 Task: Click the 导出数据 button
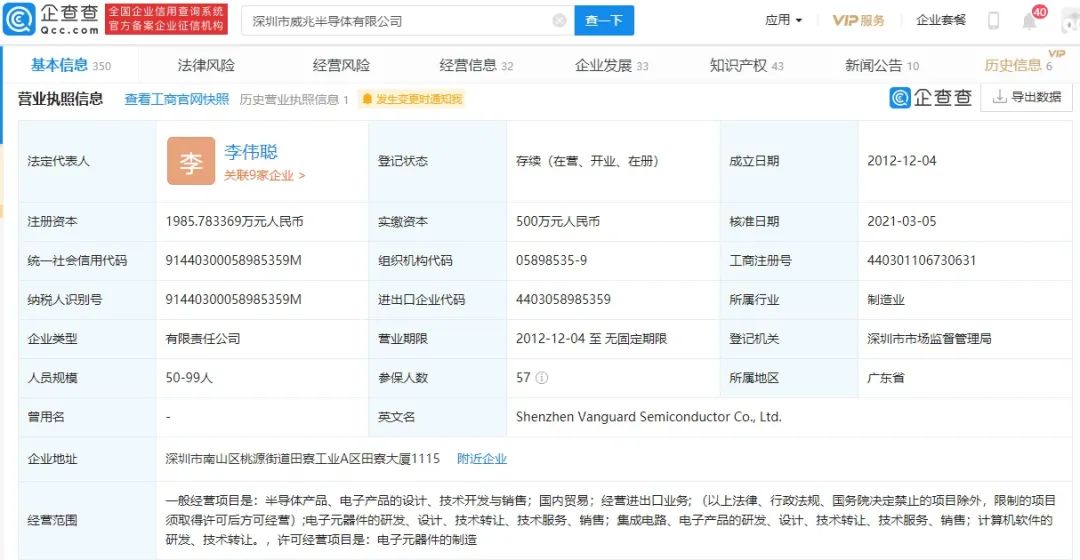point(1026,97)
